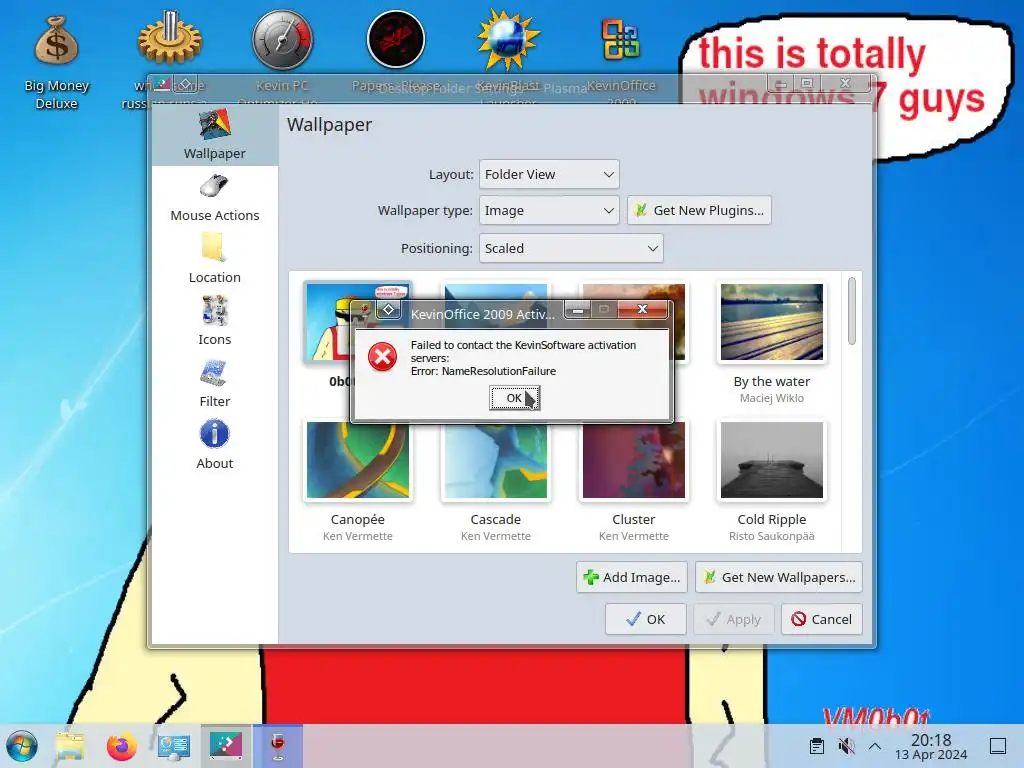The width and height of the screenshot is (1024, 768).
Task: Expand the Layout dropdown
Action: click(x=549, y=174)
